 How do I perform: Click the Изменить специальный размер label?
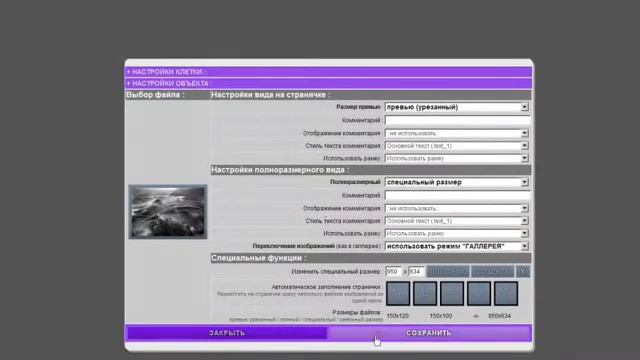(336, 271)
